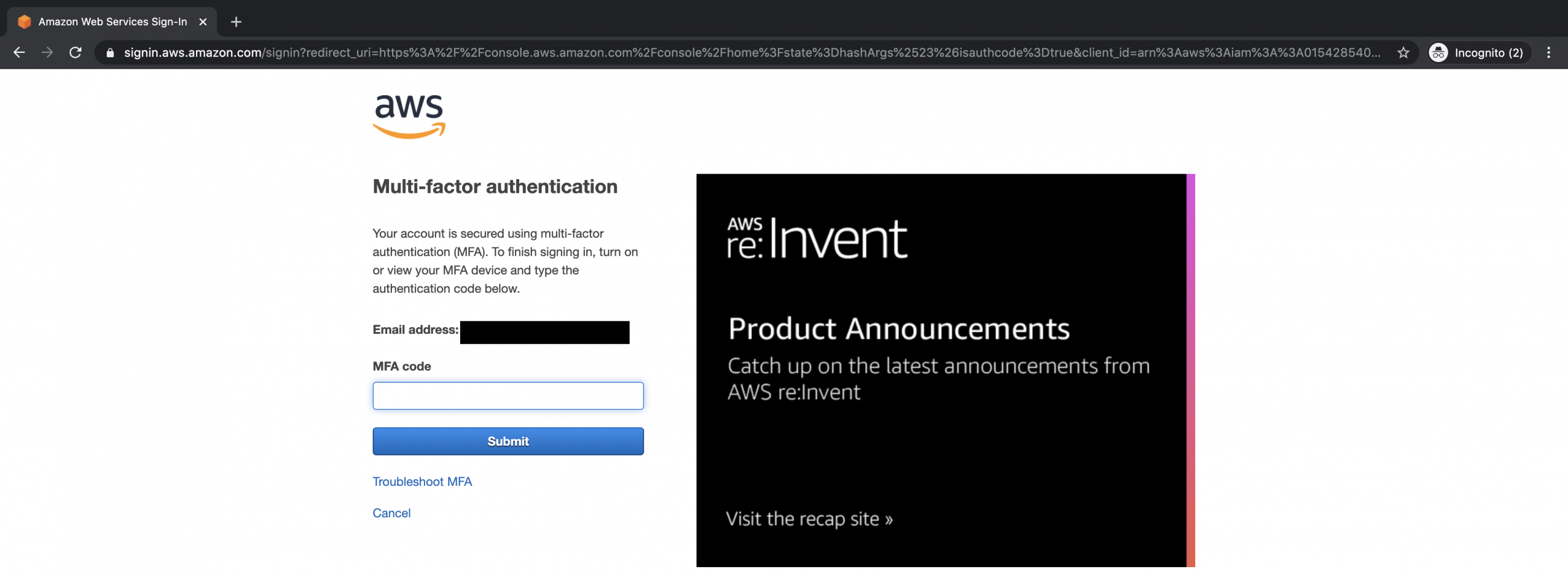
Task: Click the reload page icon
Action: [x=75, y=52]
